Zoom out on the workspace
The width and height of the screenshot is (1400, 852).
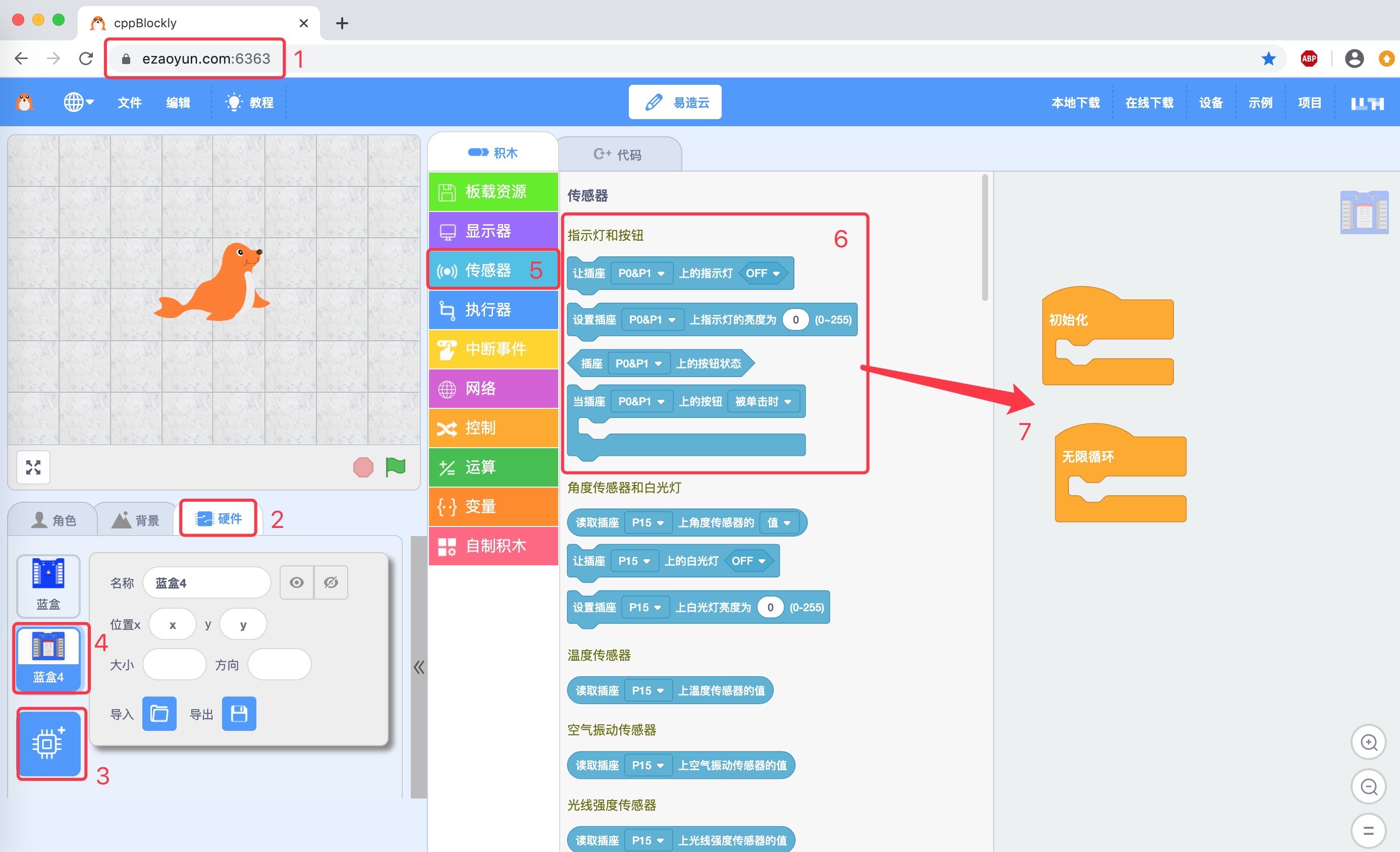tap(1369, 787)
